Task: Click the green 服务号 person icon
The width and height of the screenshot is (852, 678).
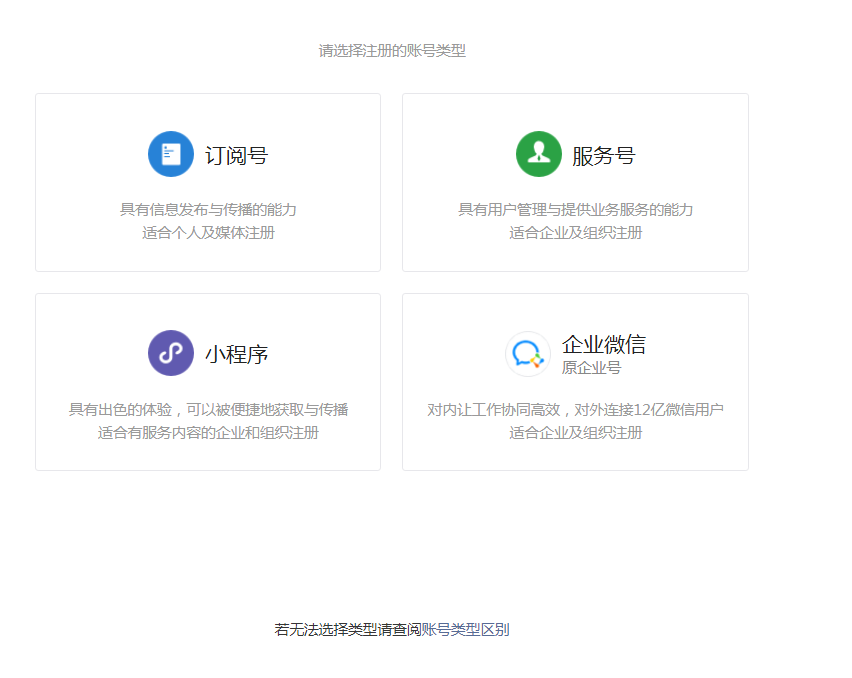Action: point(538,154)
